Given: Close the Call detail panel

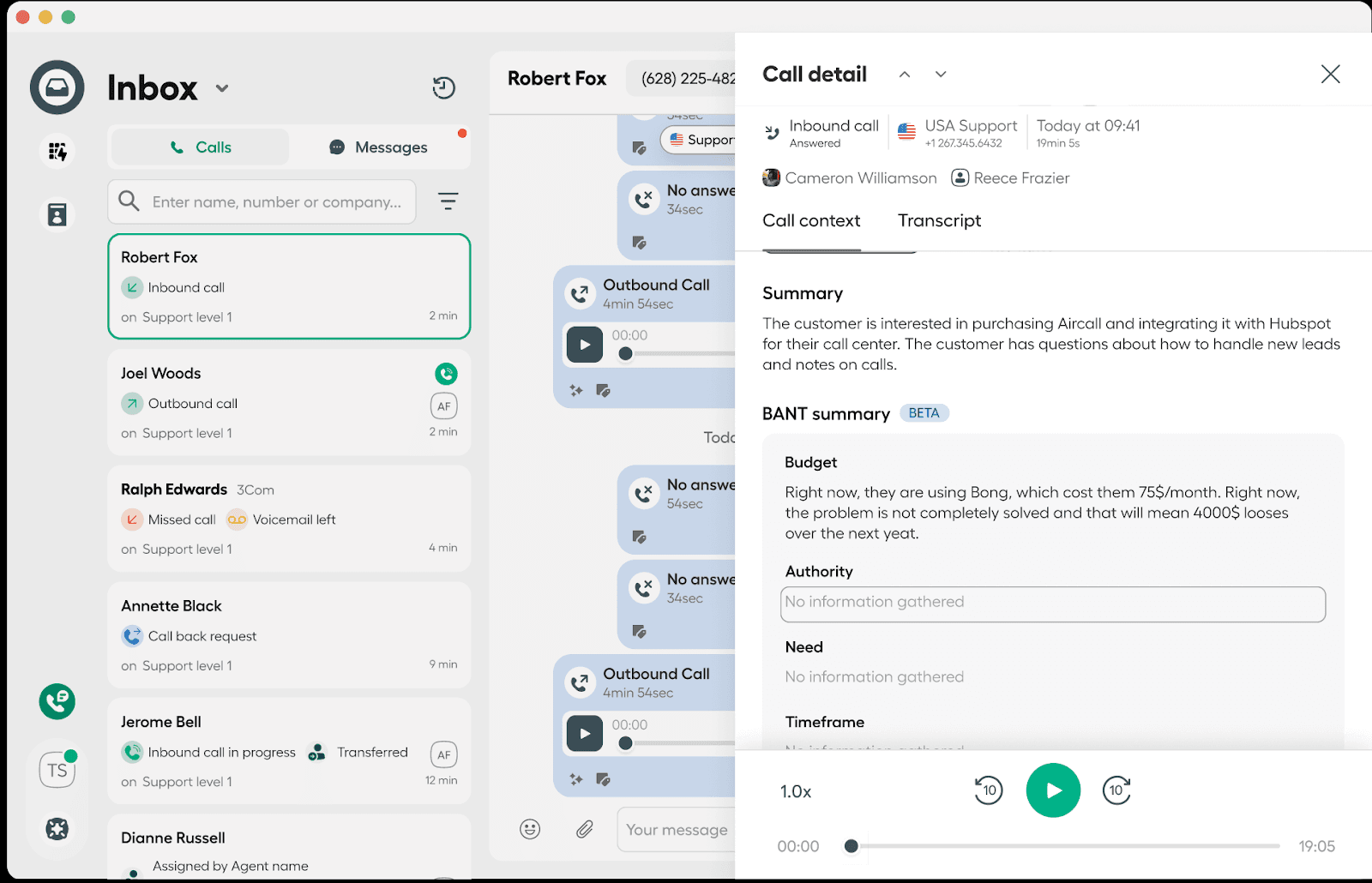Looking at the screenshot, I should (1330, 75).
